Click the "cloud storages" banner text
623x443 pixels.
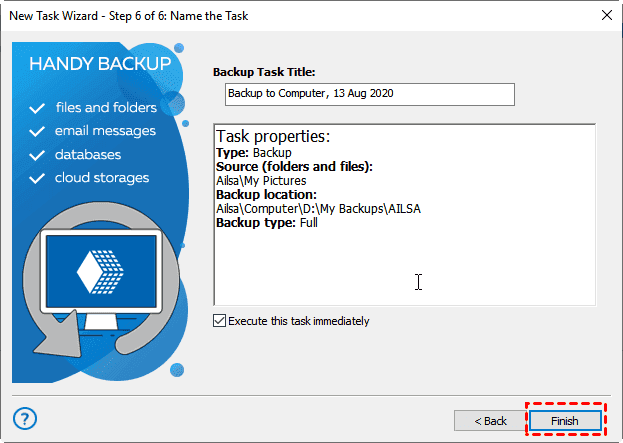coord(102,179)
